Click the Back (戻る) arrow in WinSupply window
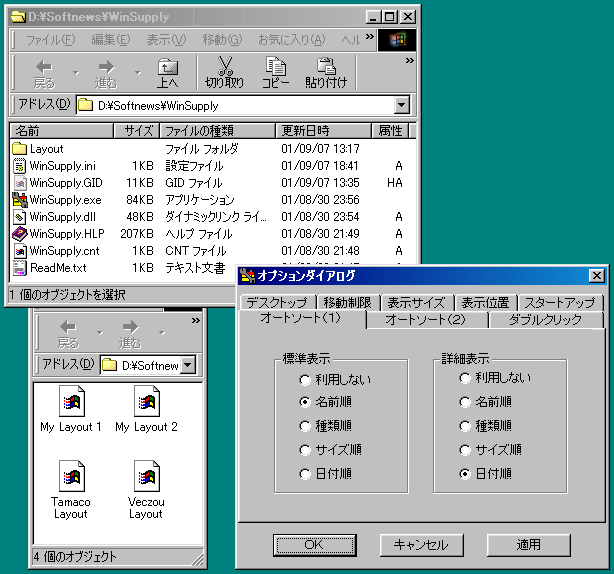 coord(44,67)
